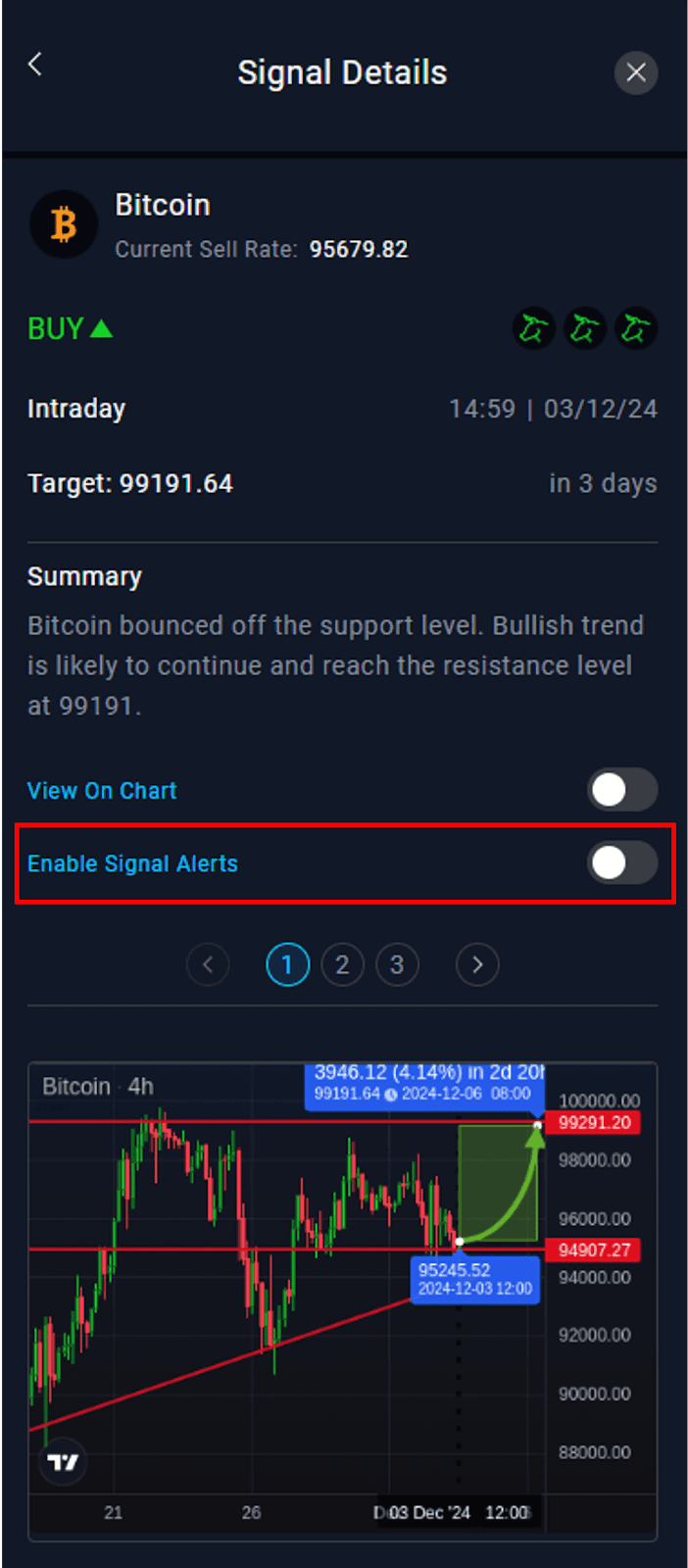Enable Signal Alerts using its switch
The width and height of the screenshot is (688, 1568).
(623, 863)
